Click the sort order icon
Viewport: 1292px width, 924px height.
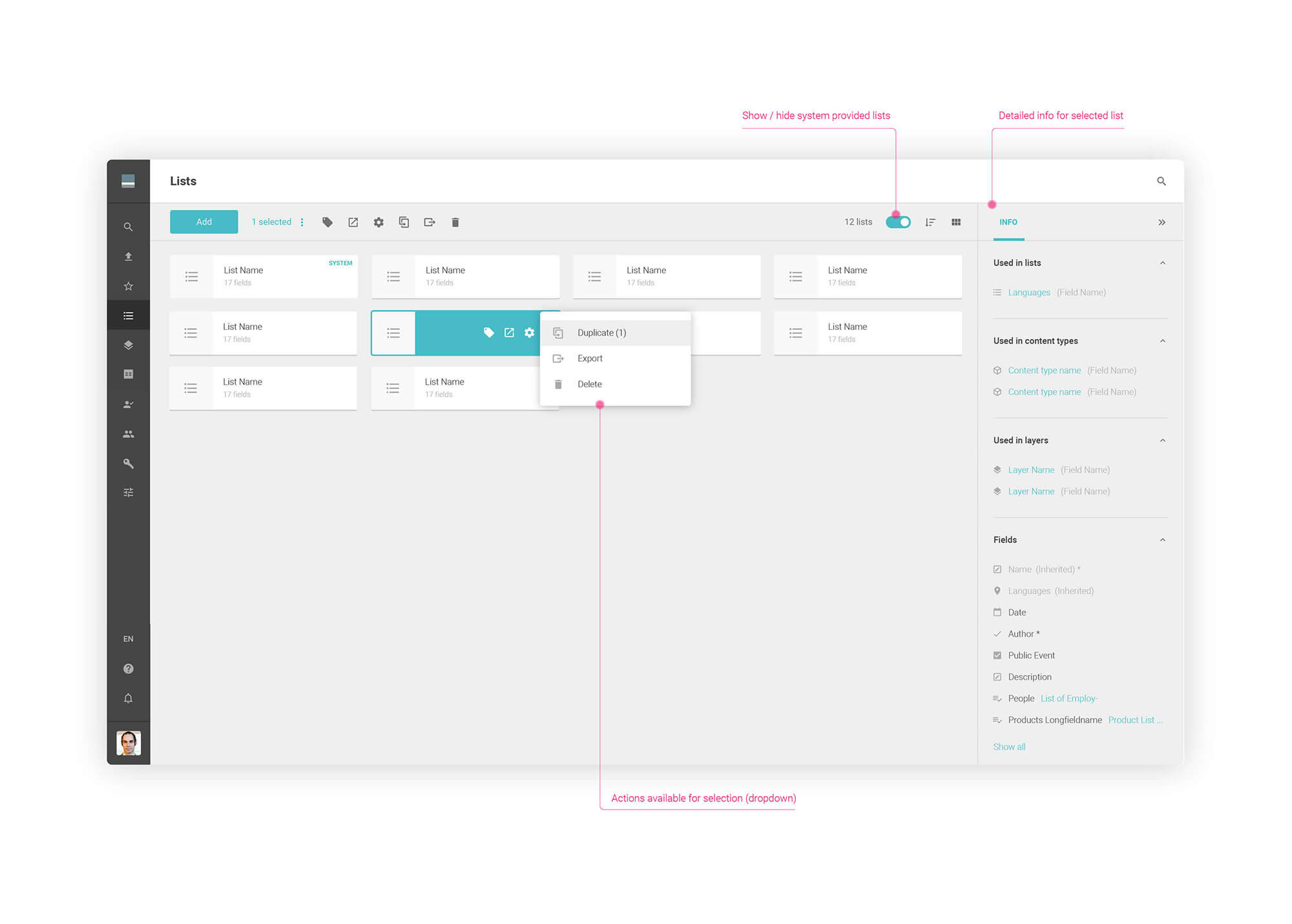coord(930,222)
